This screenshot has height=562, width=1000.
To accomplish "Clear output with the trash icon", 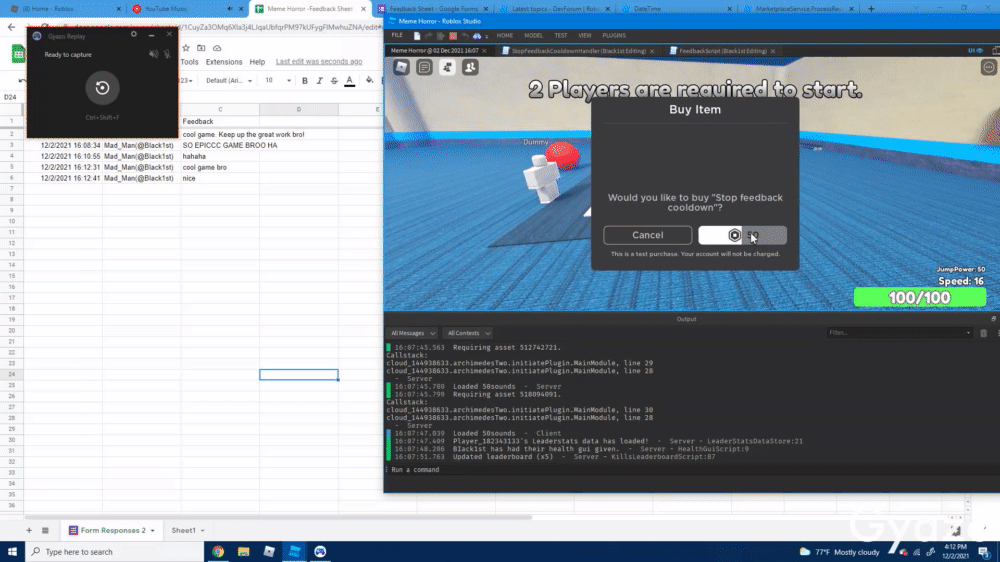I will pyautogui.click(x=983, y=333).
